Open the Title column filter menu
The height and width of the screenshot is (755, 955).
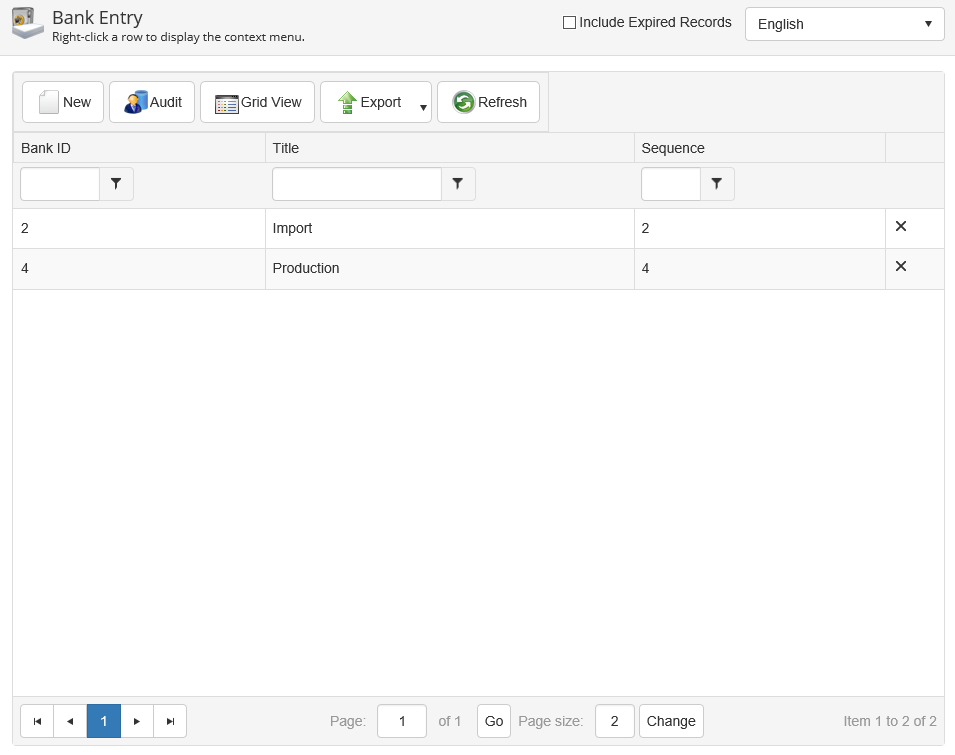(x=458, y=184)
